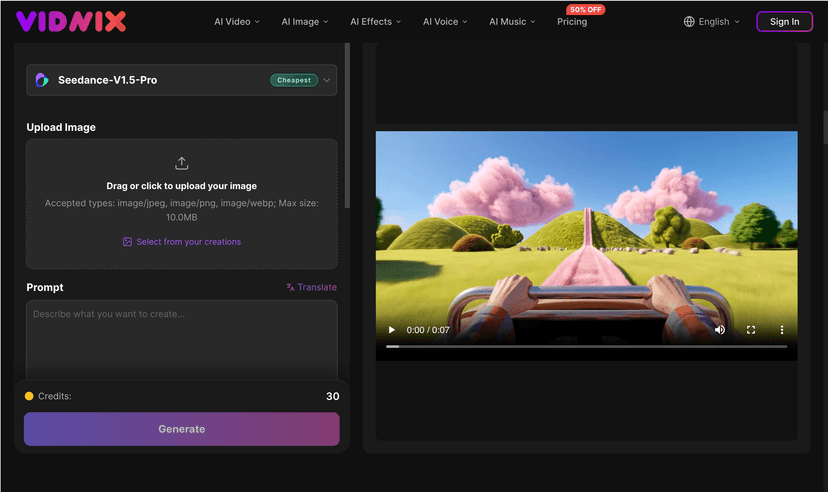Click the creations picture icon

pos(127,242)
